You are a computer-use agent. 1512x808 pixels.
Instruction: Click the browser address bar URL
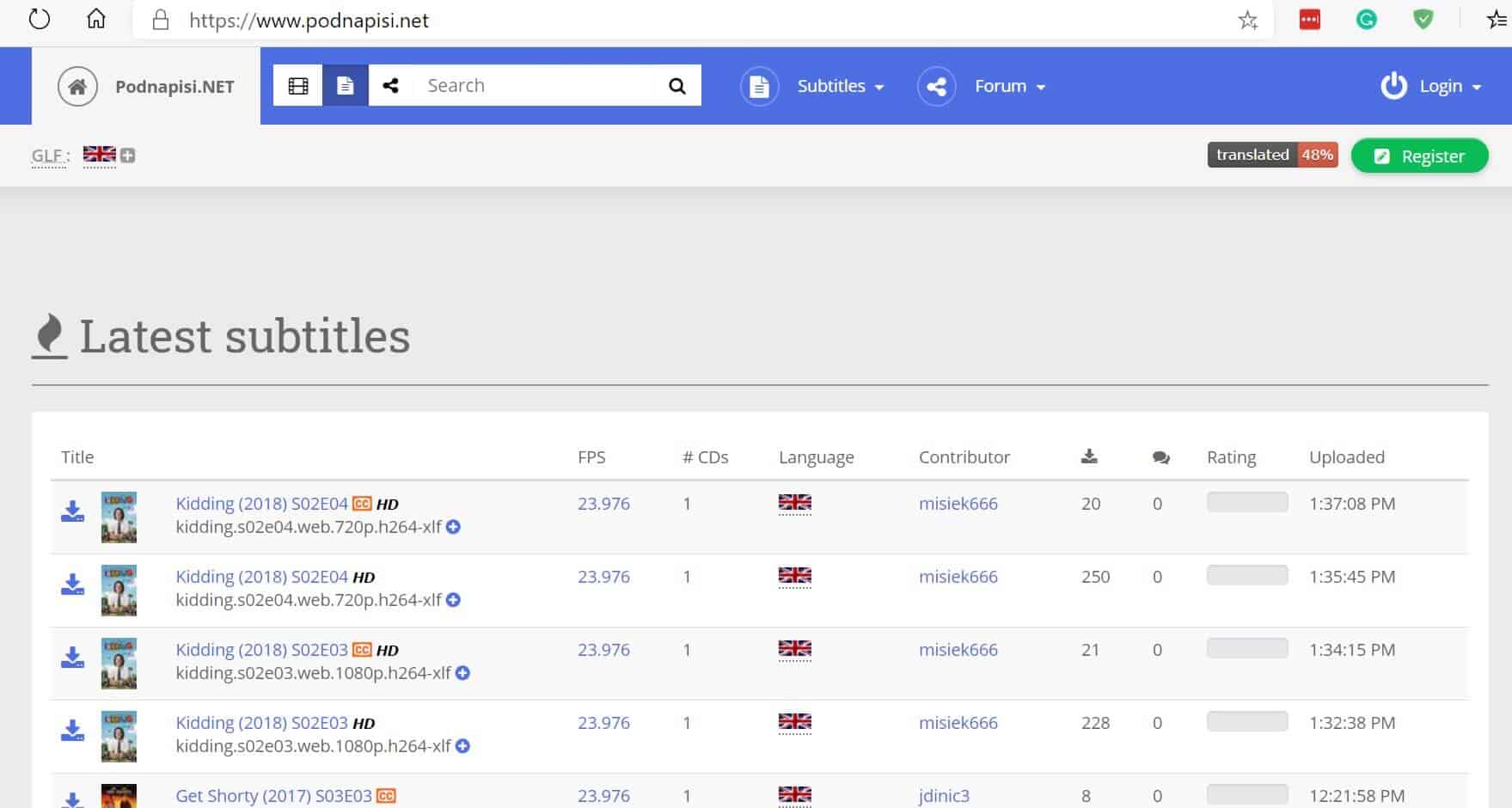tap(309, 21)
